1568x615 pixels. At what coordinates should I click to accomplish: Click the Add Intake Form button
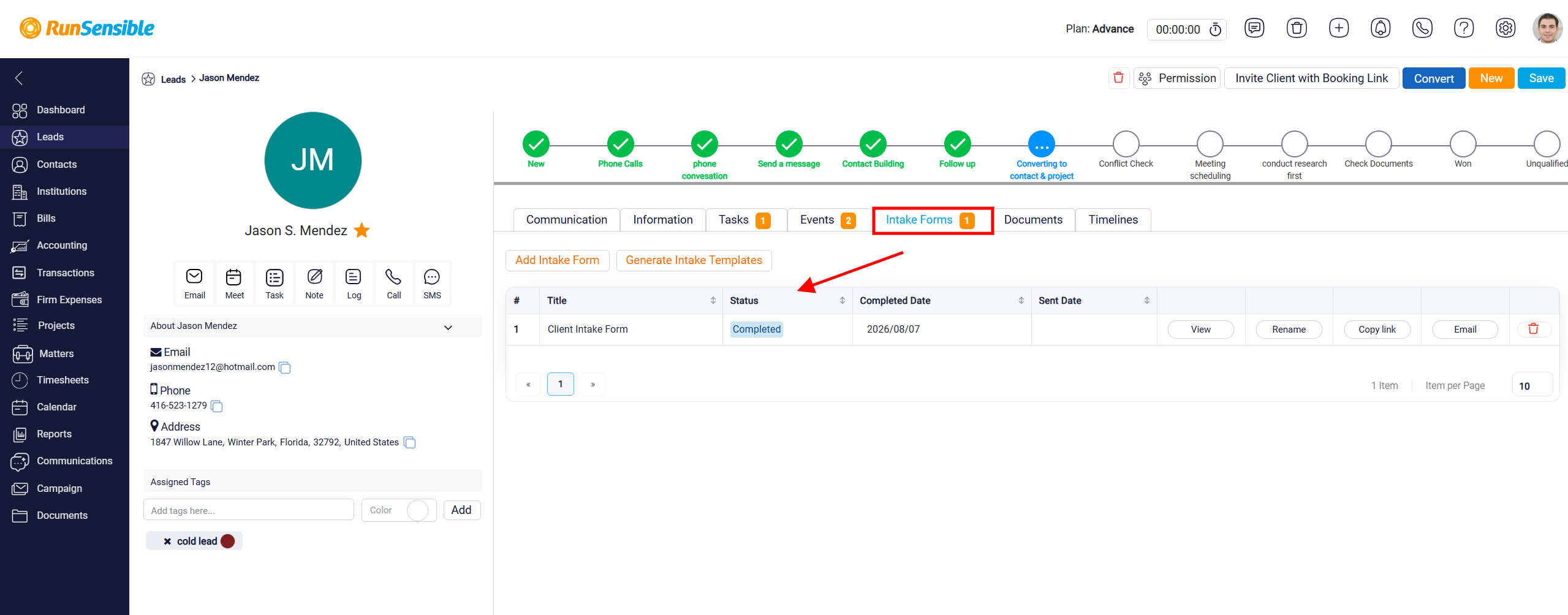pos(557,260)
